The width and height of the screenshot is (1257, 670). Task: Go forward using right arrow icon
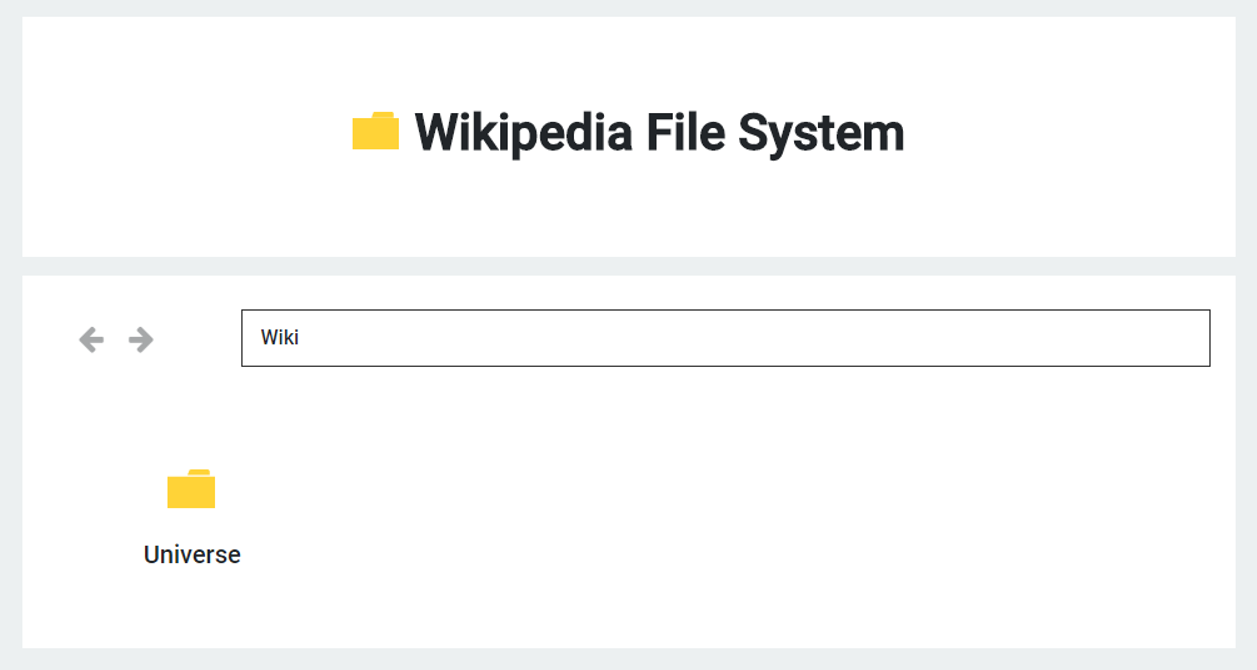[141, 340]
